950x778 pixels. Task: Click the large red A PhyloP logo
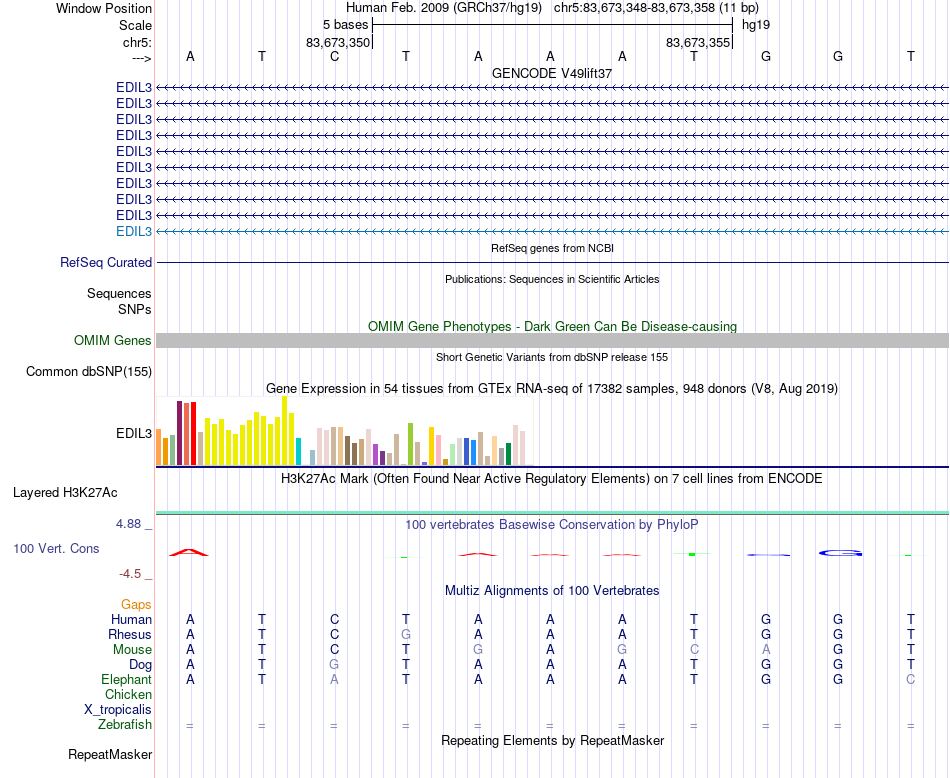click(189, 552)
